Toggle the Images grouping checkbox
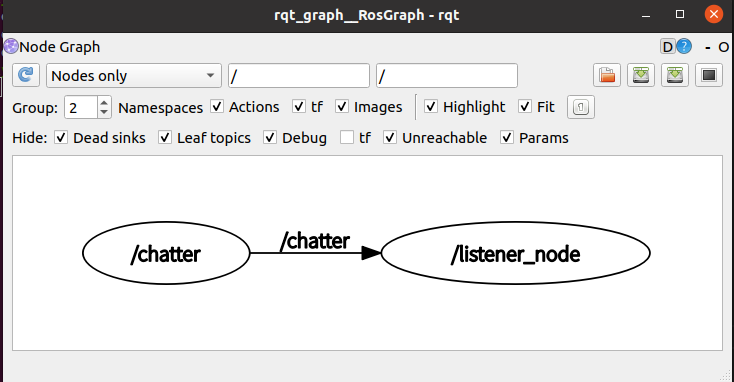The image size is (734, 382). (x=342, y=107)
